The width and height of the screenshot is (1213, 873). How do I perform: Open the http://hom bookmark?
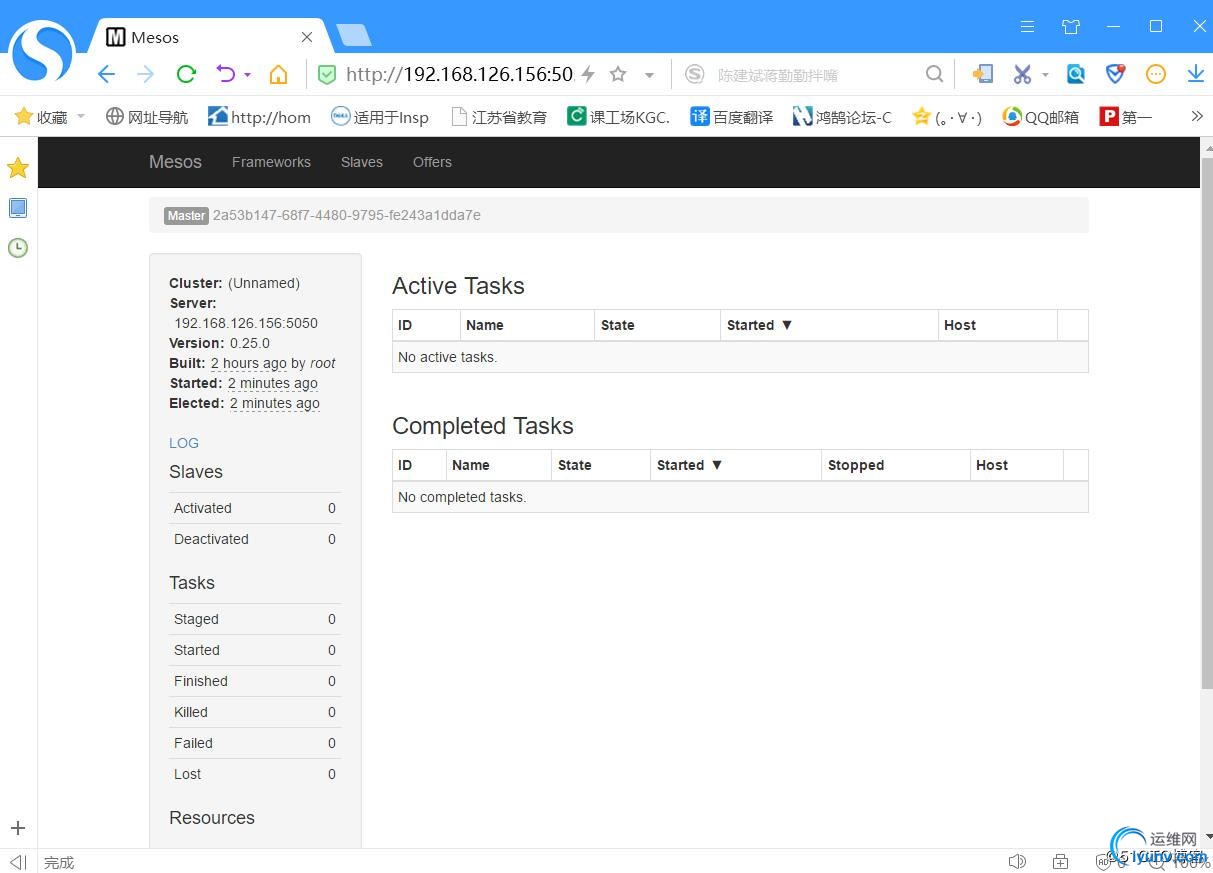click(259, 117)
